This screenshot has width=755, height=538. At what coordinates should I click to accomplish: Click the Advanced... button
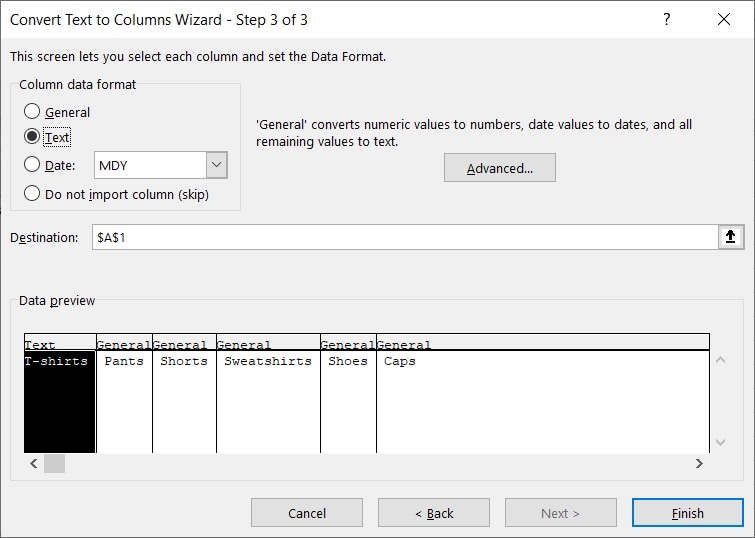500,168
